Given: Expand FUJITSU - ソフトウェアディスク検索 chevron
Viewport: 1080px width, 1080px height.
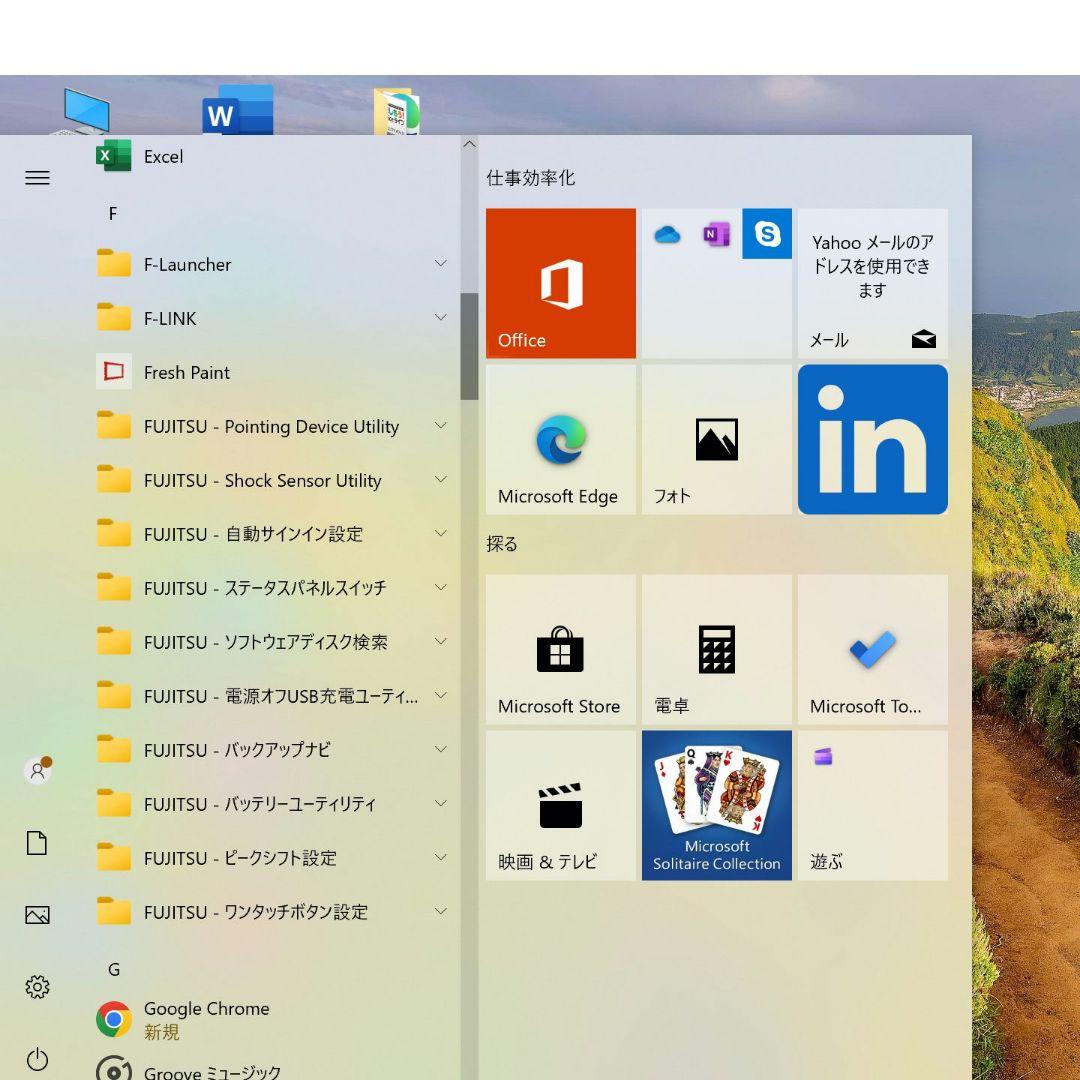Looking at the screenshot, I should click(441, 641).
